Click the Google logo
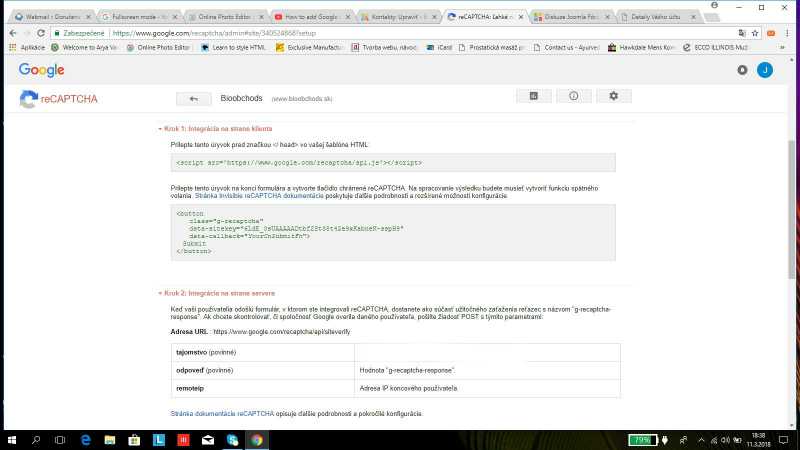The image size is (800, 450). (x=41, y=69)
